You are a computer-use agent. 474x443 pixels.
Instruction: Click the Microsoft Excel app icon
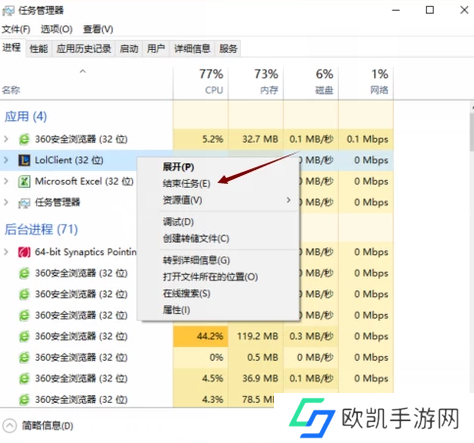pyautogui.click(x=24, y=182)
